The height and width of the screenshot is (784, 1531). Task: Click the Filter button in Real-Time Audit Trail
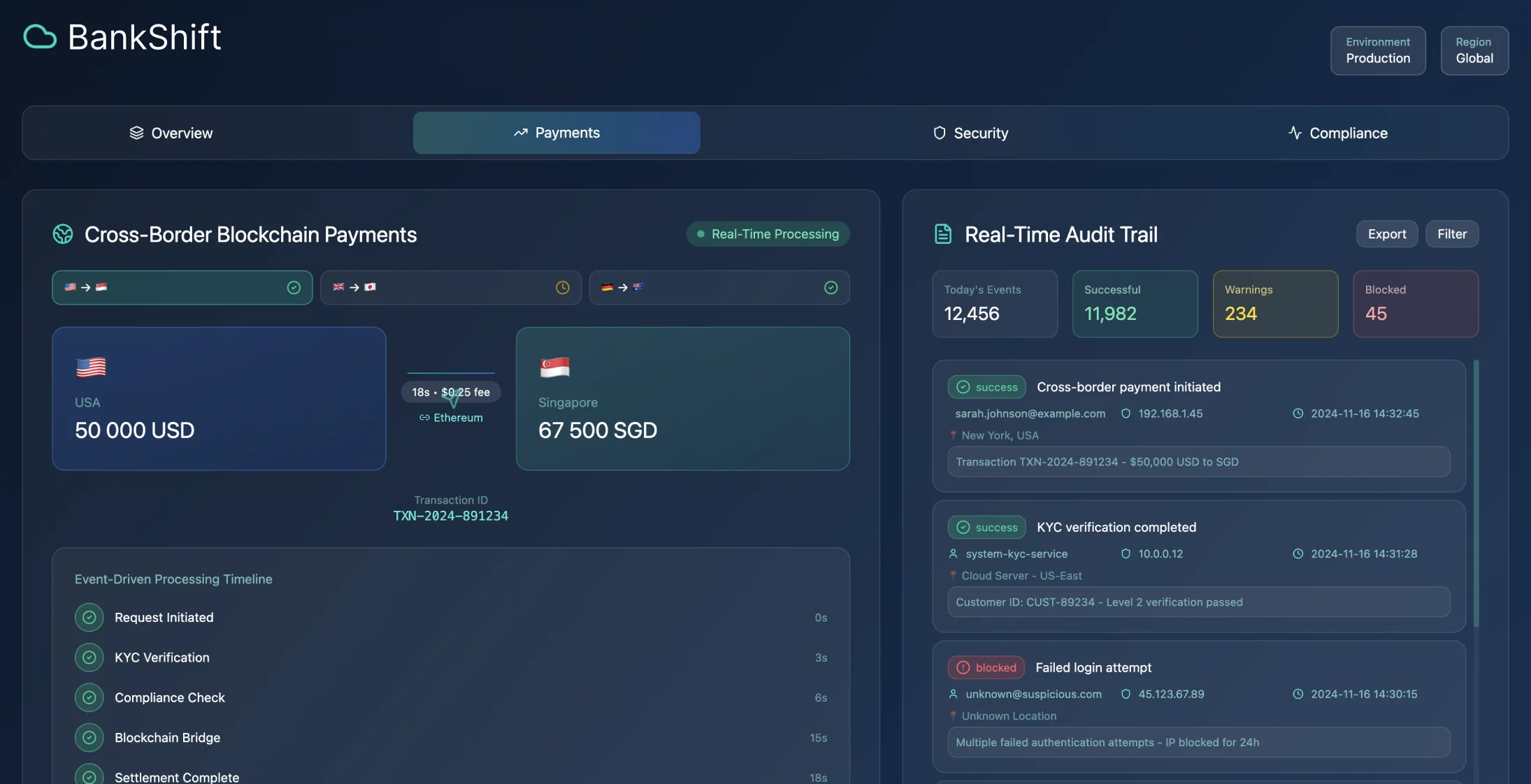[1452, 233]
